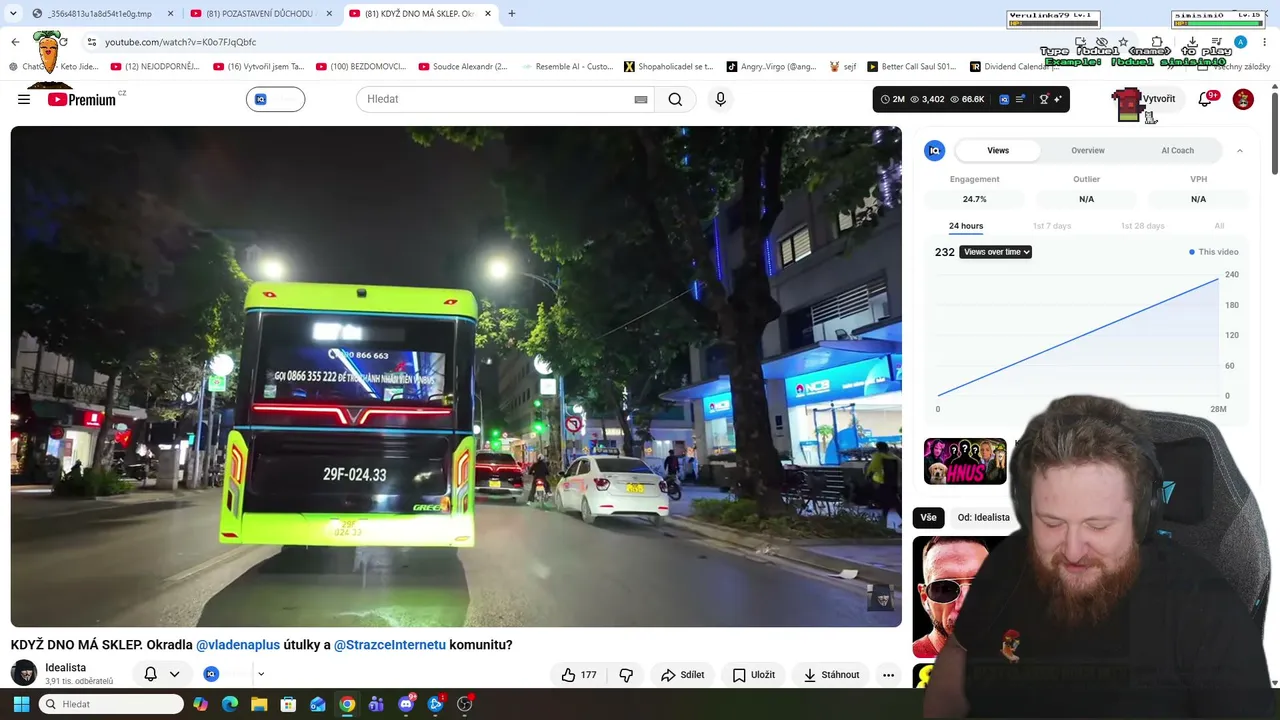Toggle the vidIQ switch next to the search bar
The image size is (1280, 720).
tap(276, 99)
